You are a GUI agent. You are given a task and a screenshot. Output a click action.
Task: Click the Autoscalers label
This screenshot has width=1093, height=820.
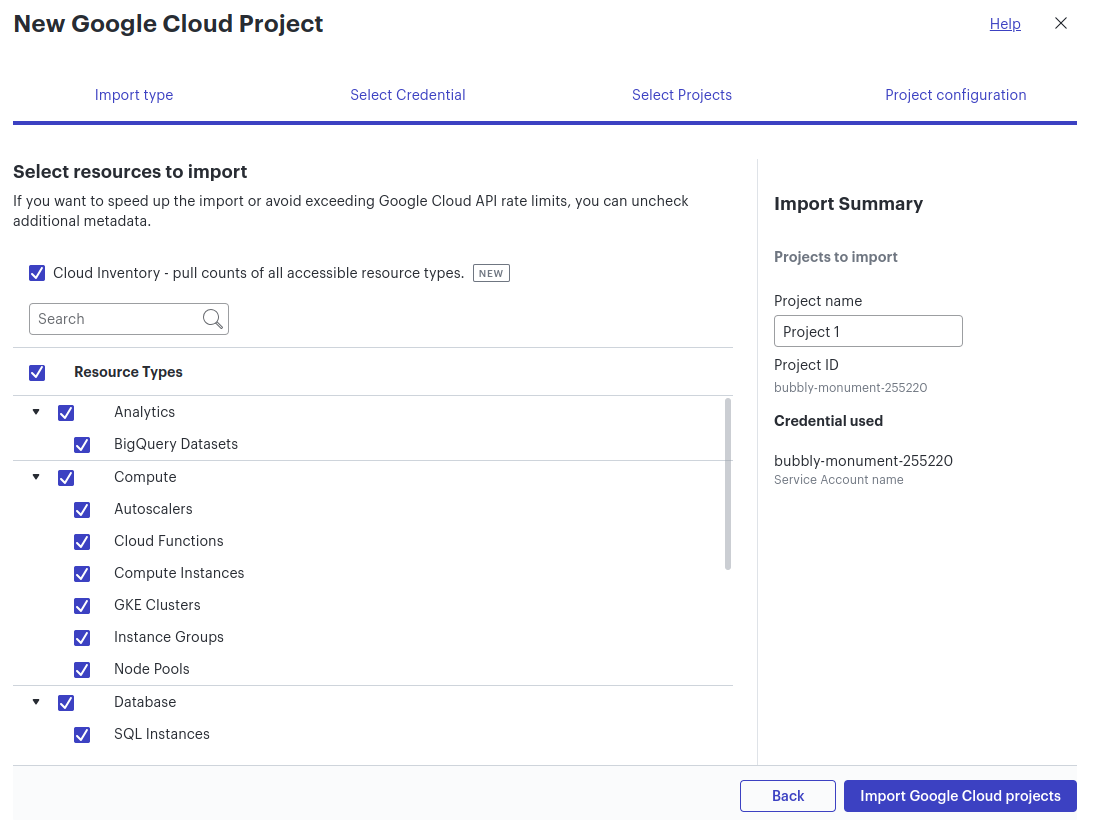click(x=153, y=509)
